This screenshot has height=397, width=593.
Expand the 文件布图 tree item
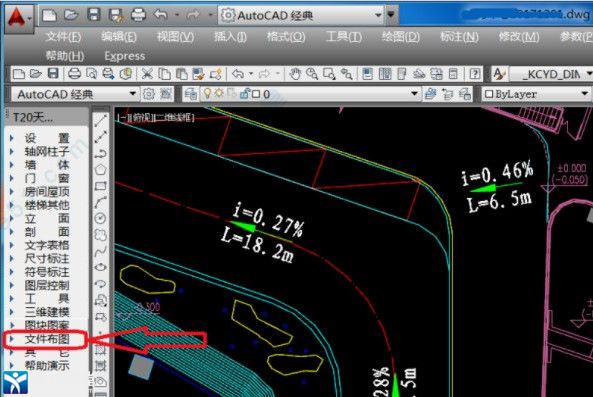12,338
